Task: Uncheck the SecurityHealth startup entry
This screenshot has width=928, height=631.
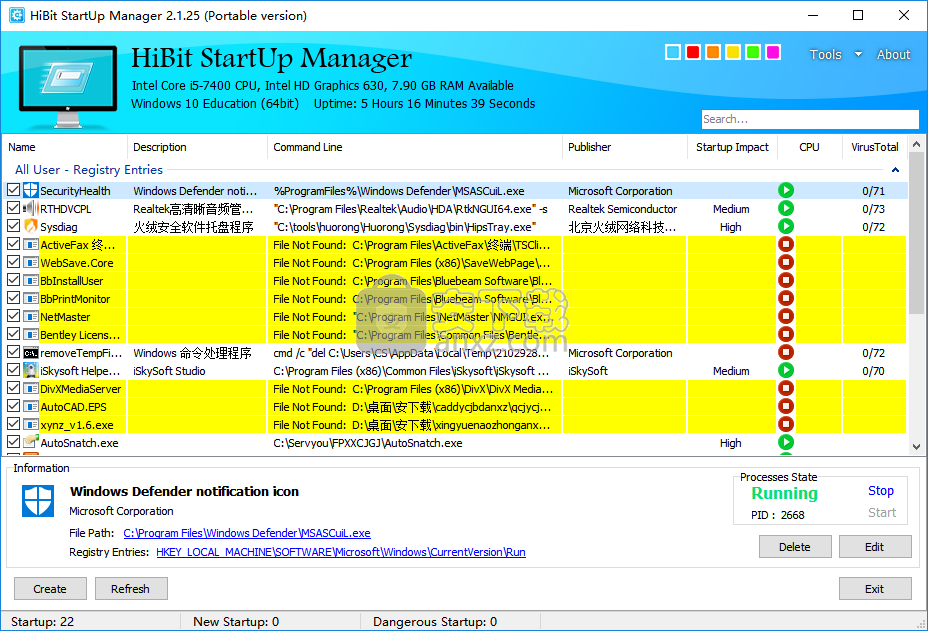Action: (x=14, y=190)
